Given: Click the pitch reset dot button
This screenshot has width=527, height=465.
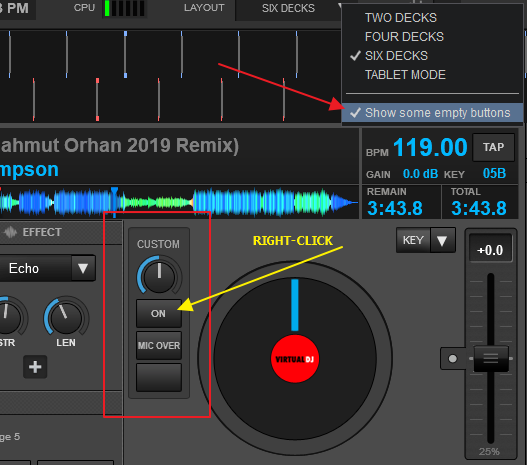Looking at the screenshot, I should tap(453, 359).
